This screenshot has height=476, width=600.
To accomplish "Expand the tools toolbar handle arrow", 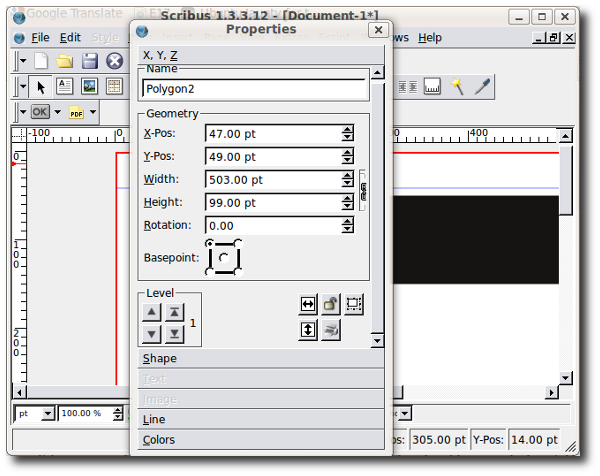I will pyautogui.click(x=23, y=86).
